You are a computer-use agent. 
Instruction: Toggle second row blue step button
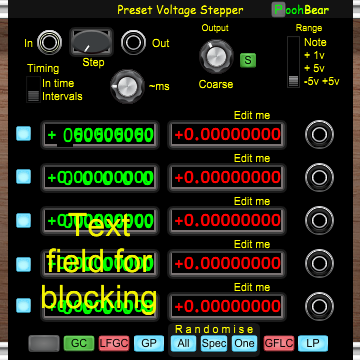pos(24,176)
